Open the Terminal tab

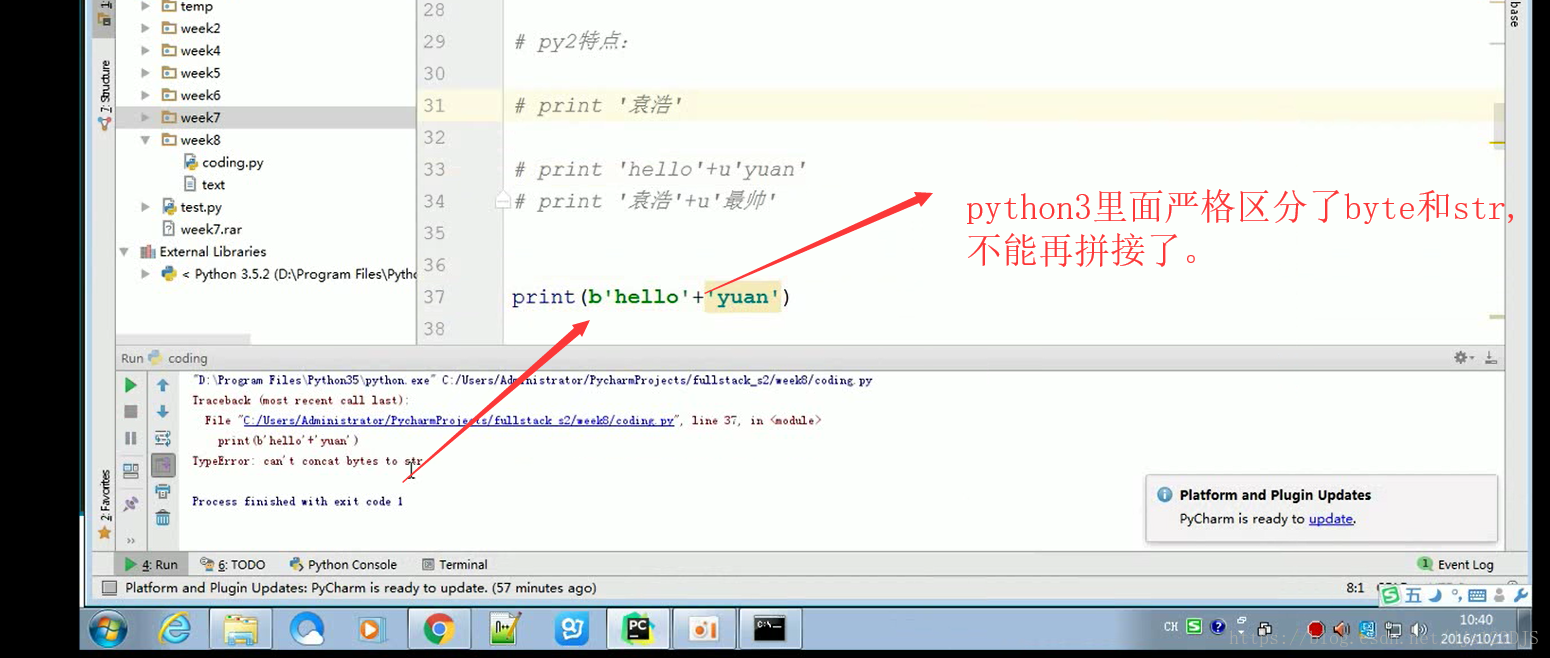(x=455, y=564)
